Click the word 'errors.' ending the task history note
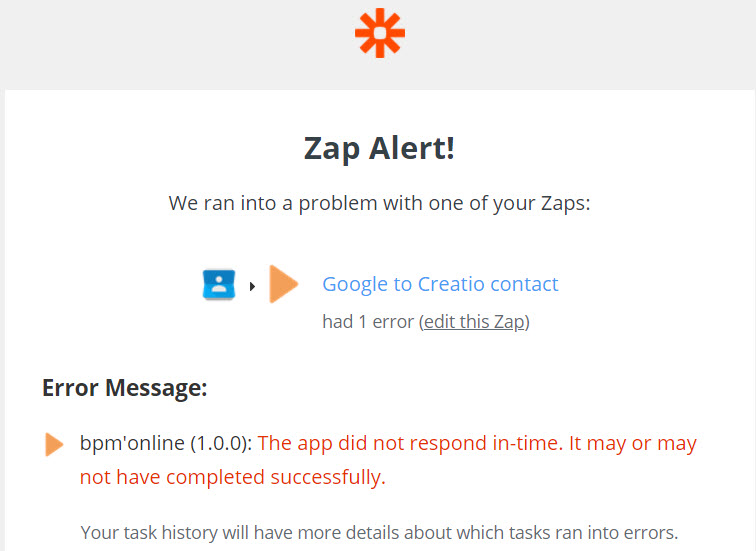 click(651, 533)
